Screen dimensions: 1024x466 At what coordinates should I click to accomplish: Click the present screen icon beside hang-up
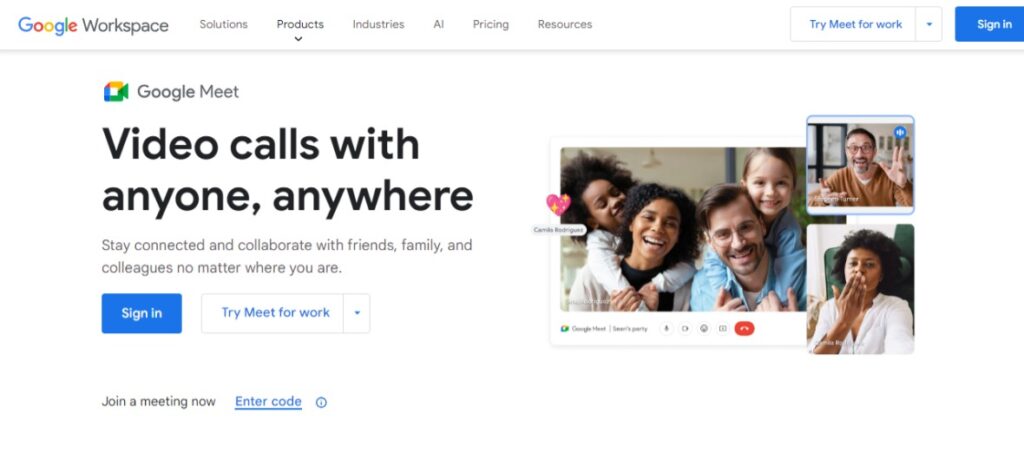(723, 328)
